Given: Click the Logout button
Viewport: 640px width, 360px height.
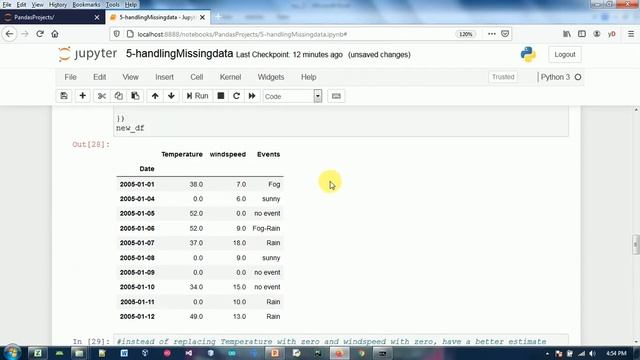Looking at the screenshot, I should (x=565, y=54).
